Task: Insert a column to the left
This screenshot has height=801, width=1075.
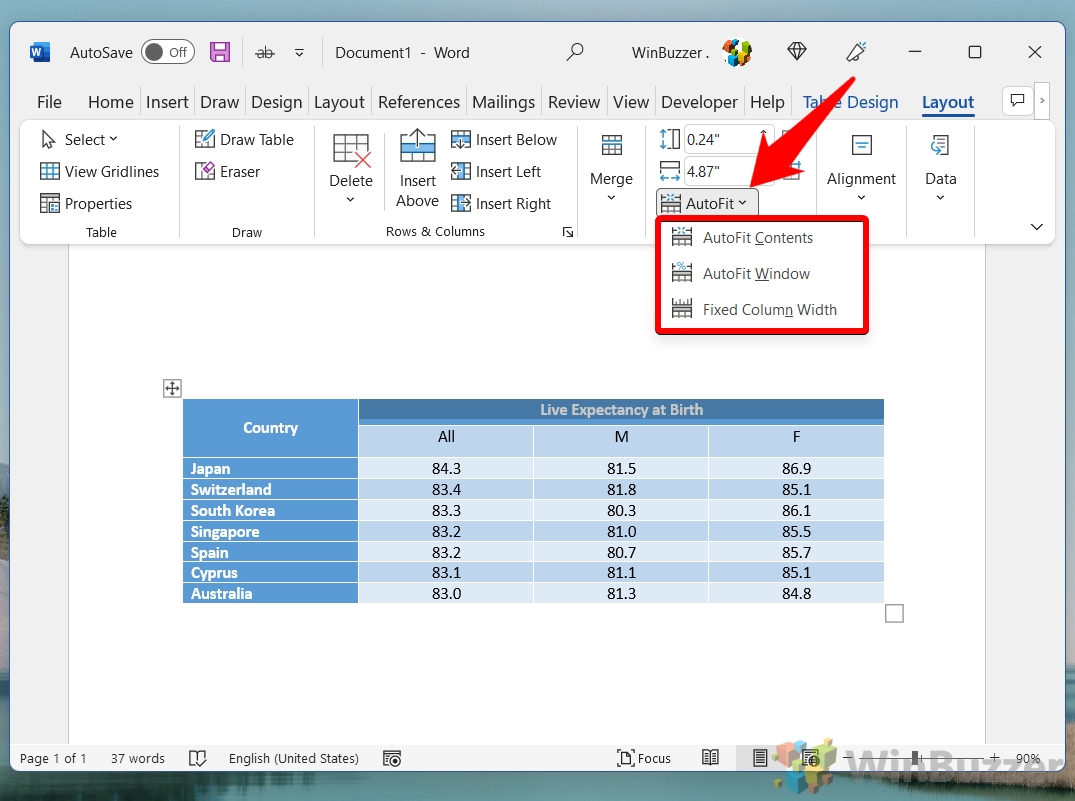Action: pos(496,172)
